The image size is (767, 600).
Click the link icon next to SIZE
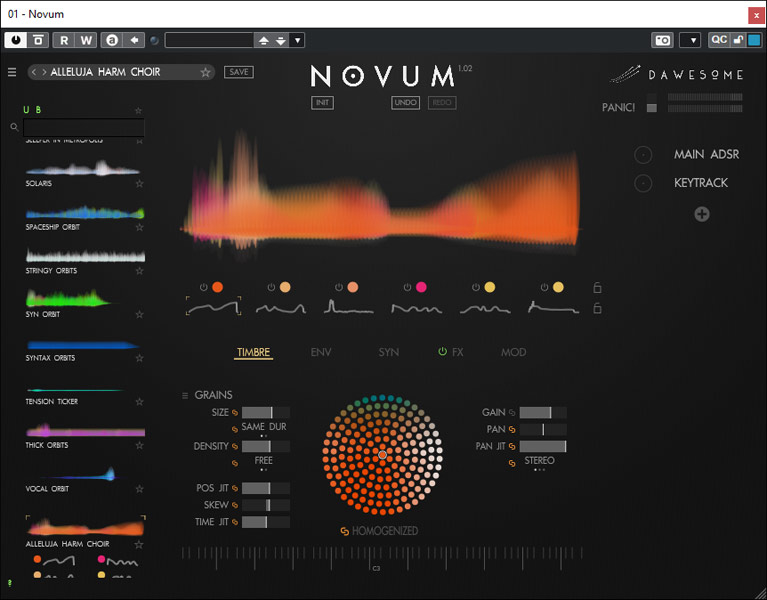click(x=235, y=412)
